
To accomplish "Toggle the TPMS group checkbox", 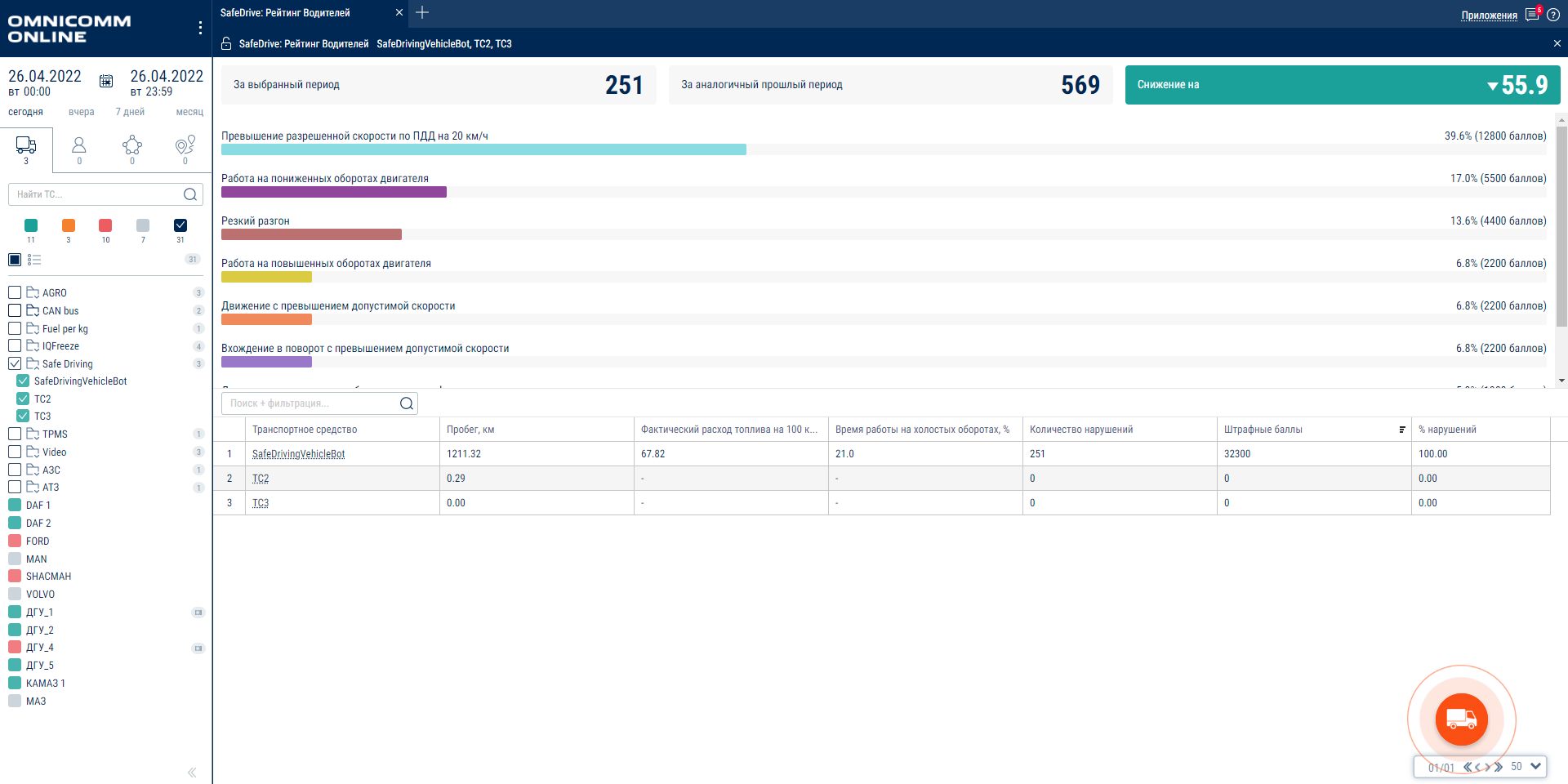I will tap(15, 434).
